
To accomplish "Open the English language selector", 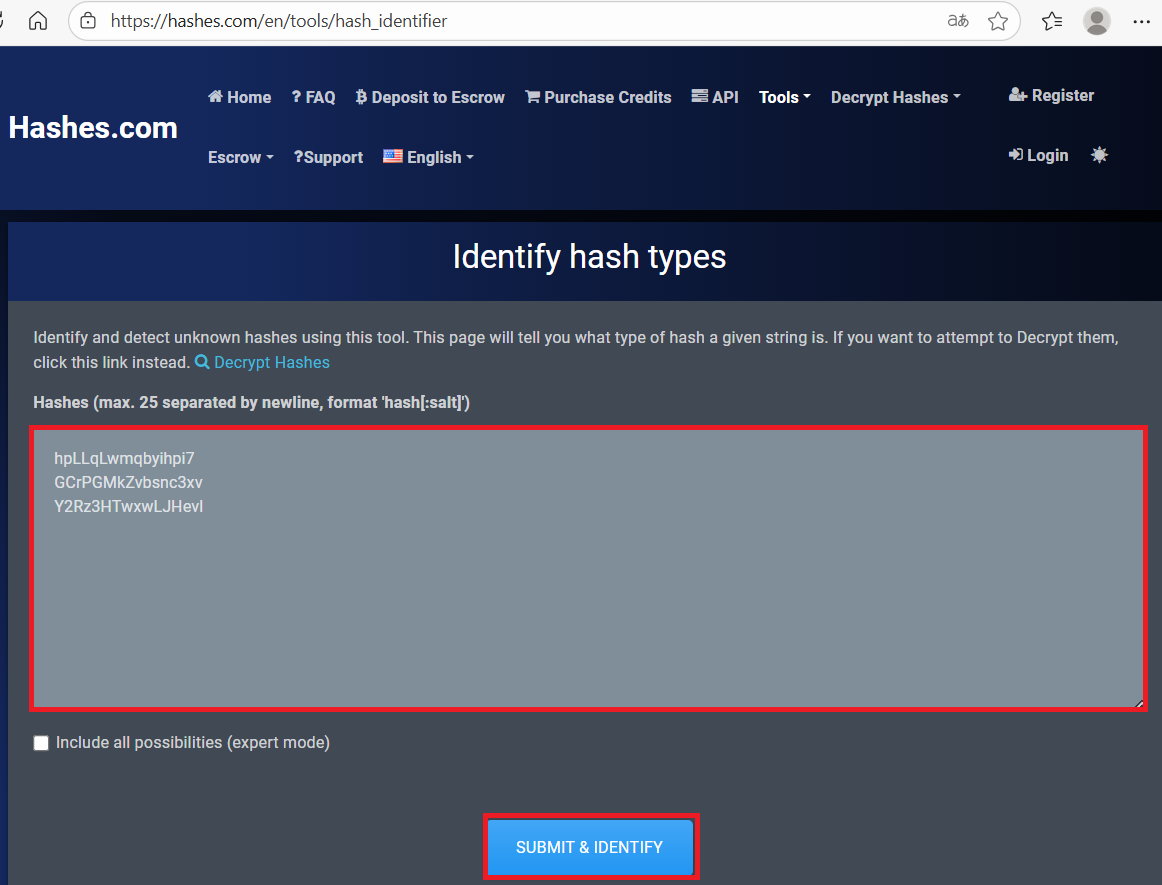I will click(428, 157).
